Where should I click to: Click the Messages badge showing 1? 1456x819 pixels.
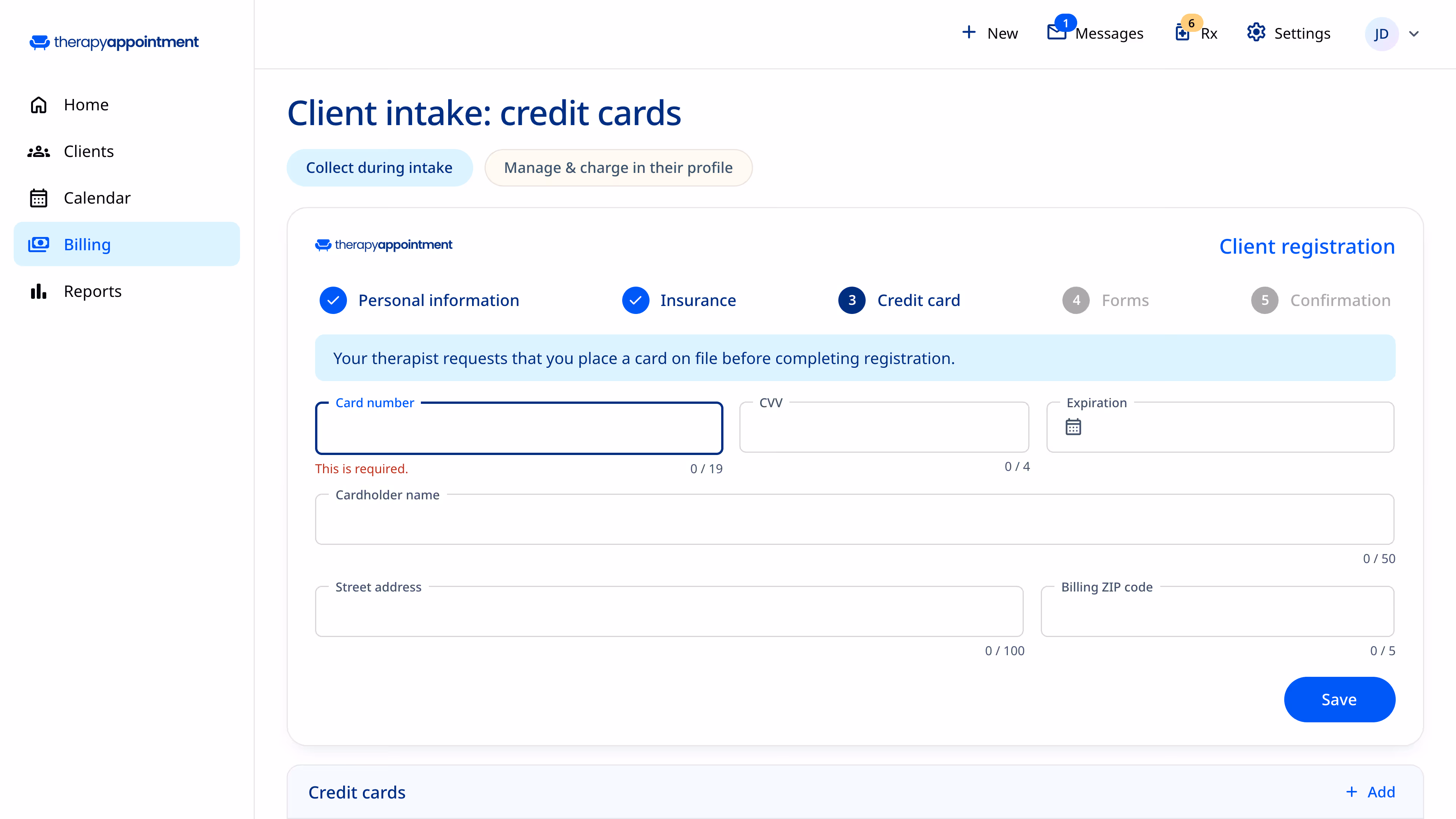1065,23
